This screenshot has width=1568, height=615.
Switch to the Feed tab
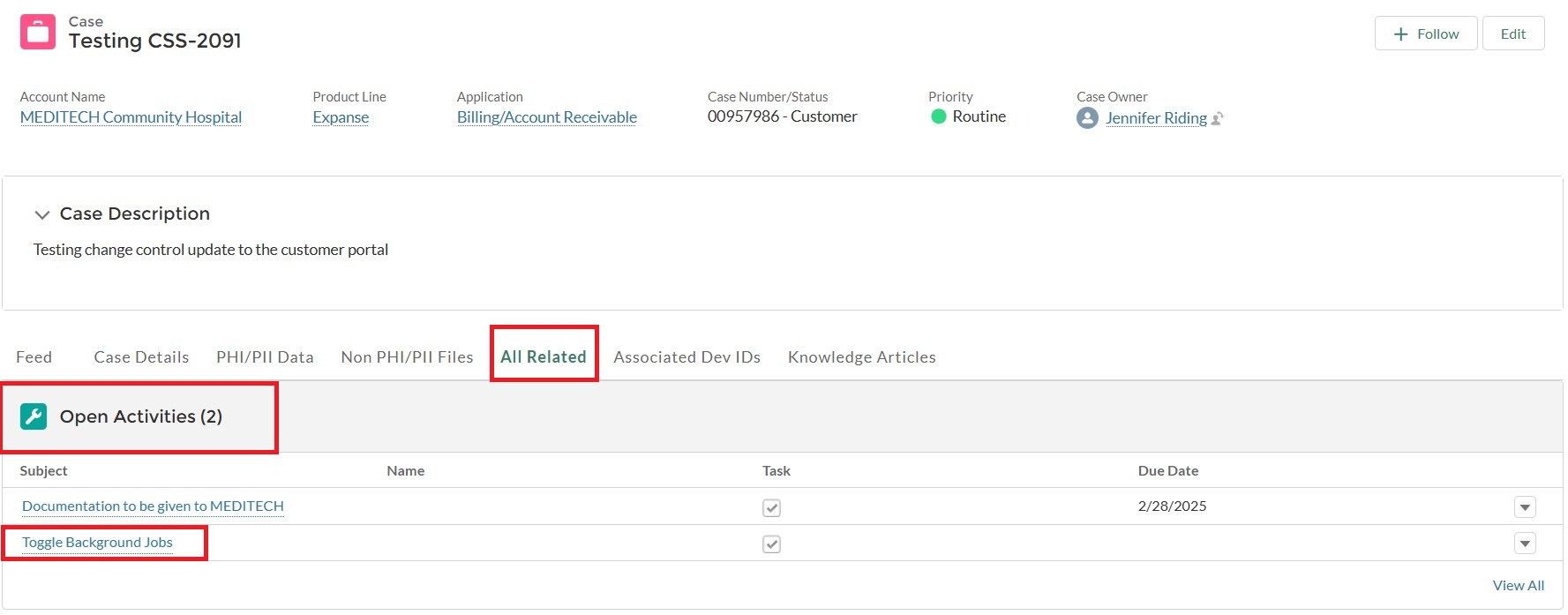point(34,357)
